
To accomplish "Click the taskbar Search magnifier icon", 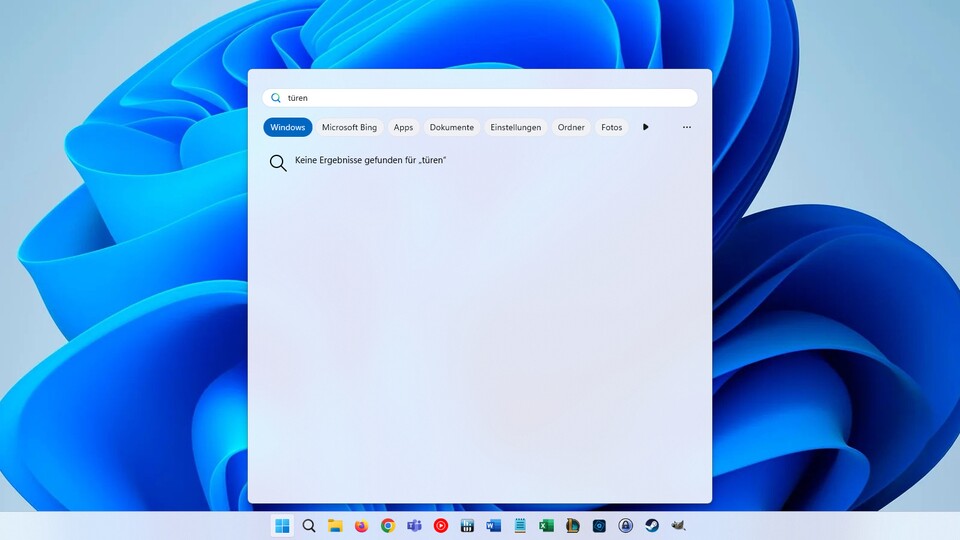I will (309, 526).
